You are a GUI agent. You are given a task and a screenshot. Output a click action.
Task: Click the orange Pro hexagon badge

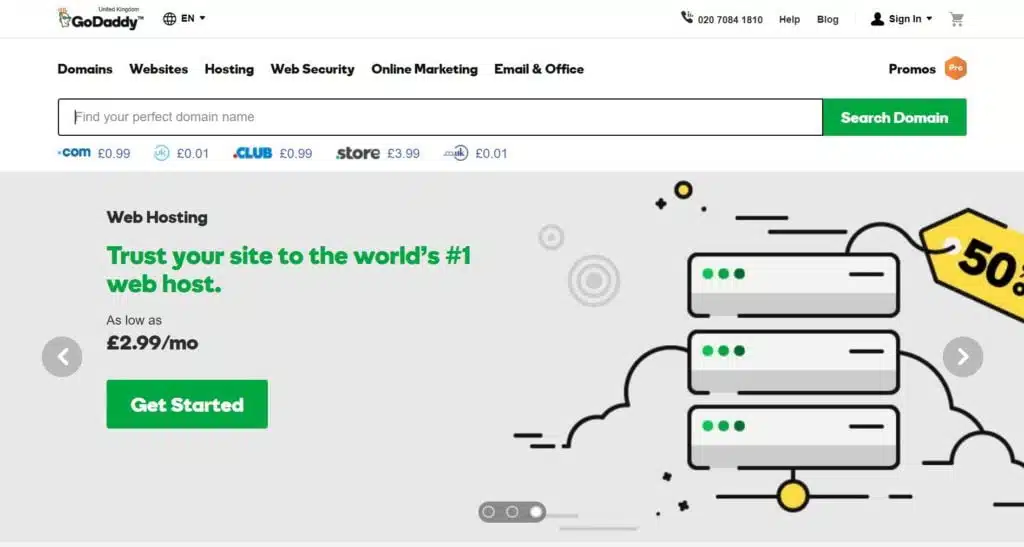tap(955, 69)
